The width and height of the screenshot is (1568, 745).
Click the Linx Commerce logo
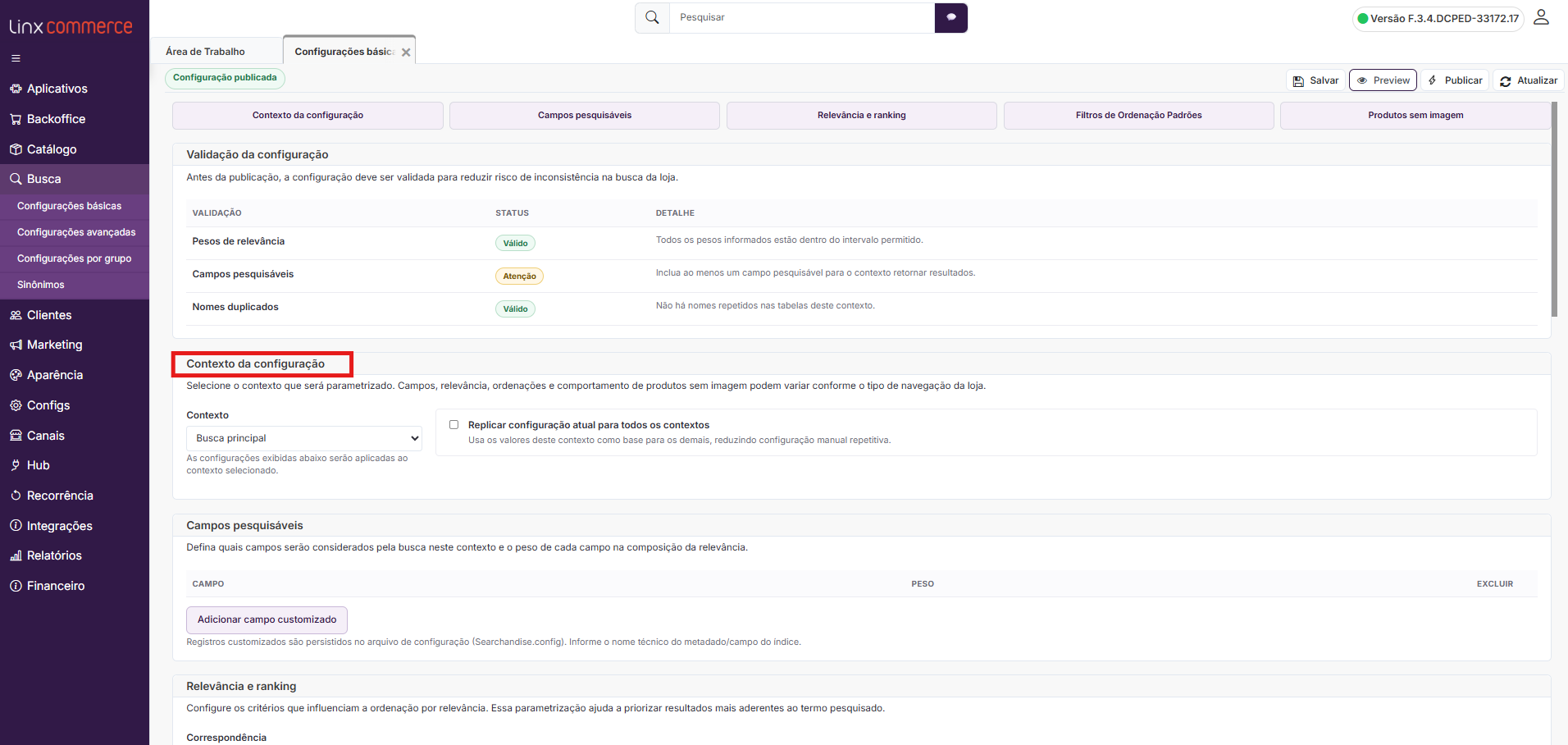(71, 26)
